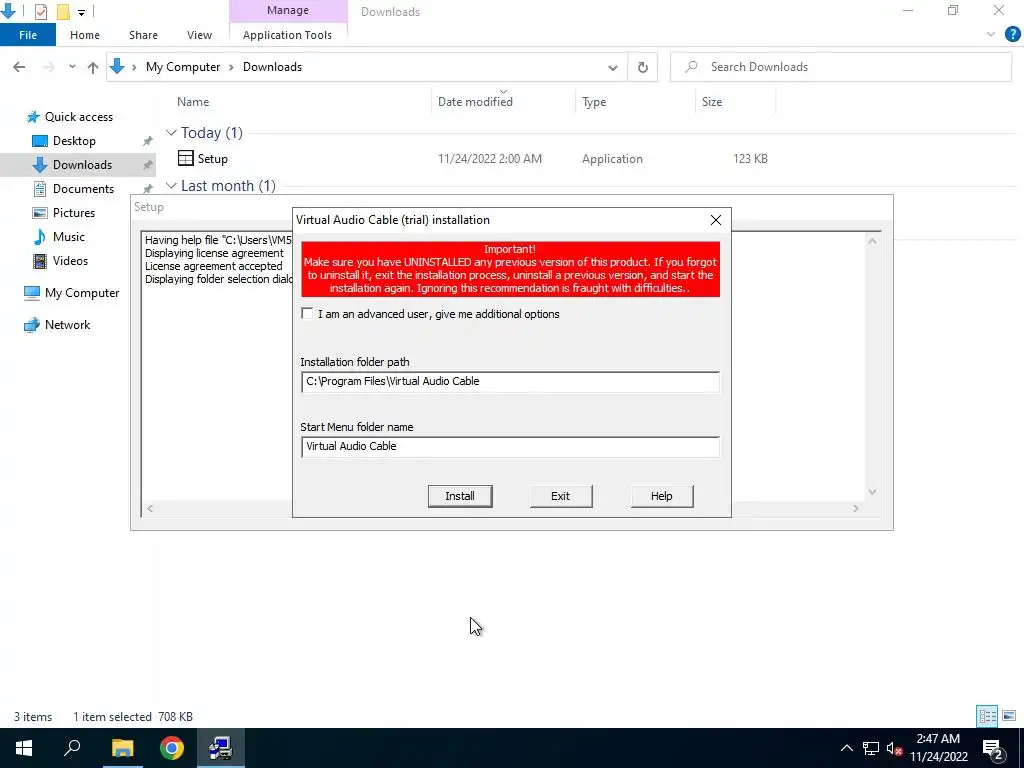Click the Install button
This screenshot has height=768, width=1024.
pos(460,496)
